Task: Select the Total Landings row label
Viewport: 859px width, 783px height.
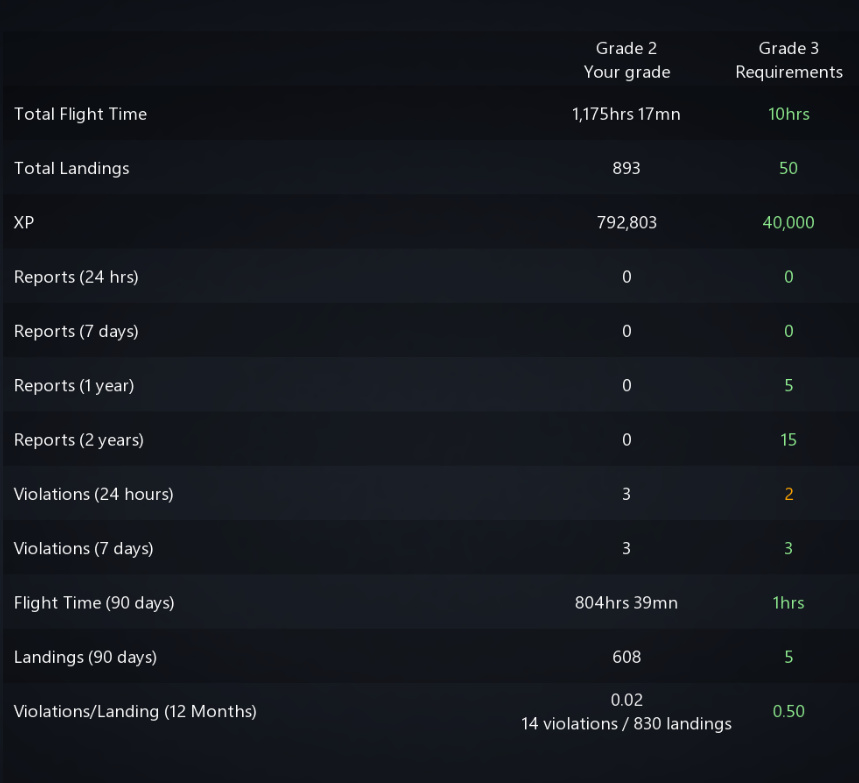Action: coord(72,168)
